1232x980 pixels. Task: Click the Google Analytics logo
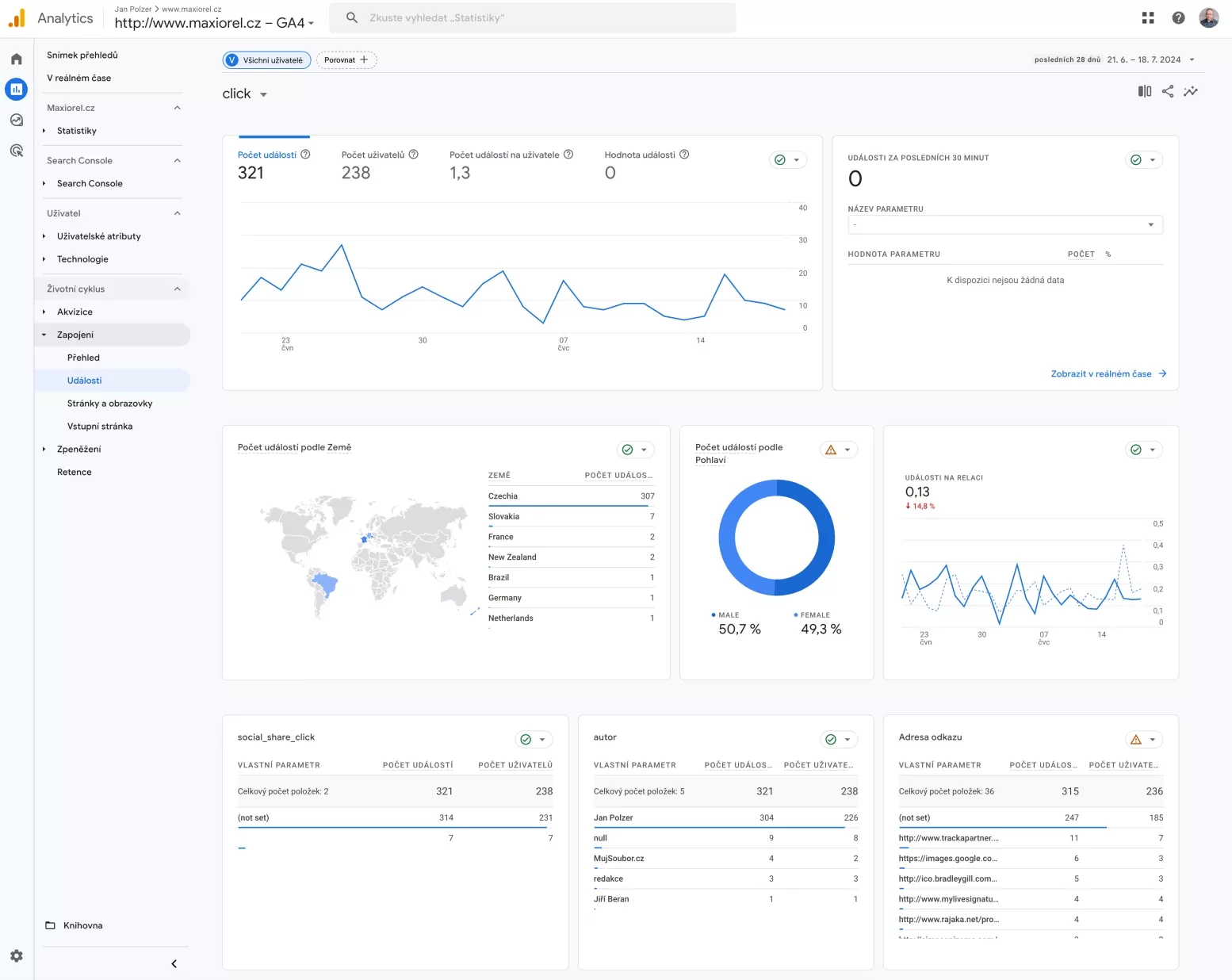click(17, 18)
